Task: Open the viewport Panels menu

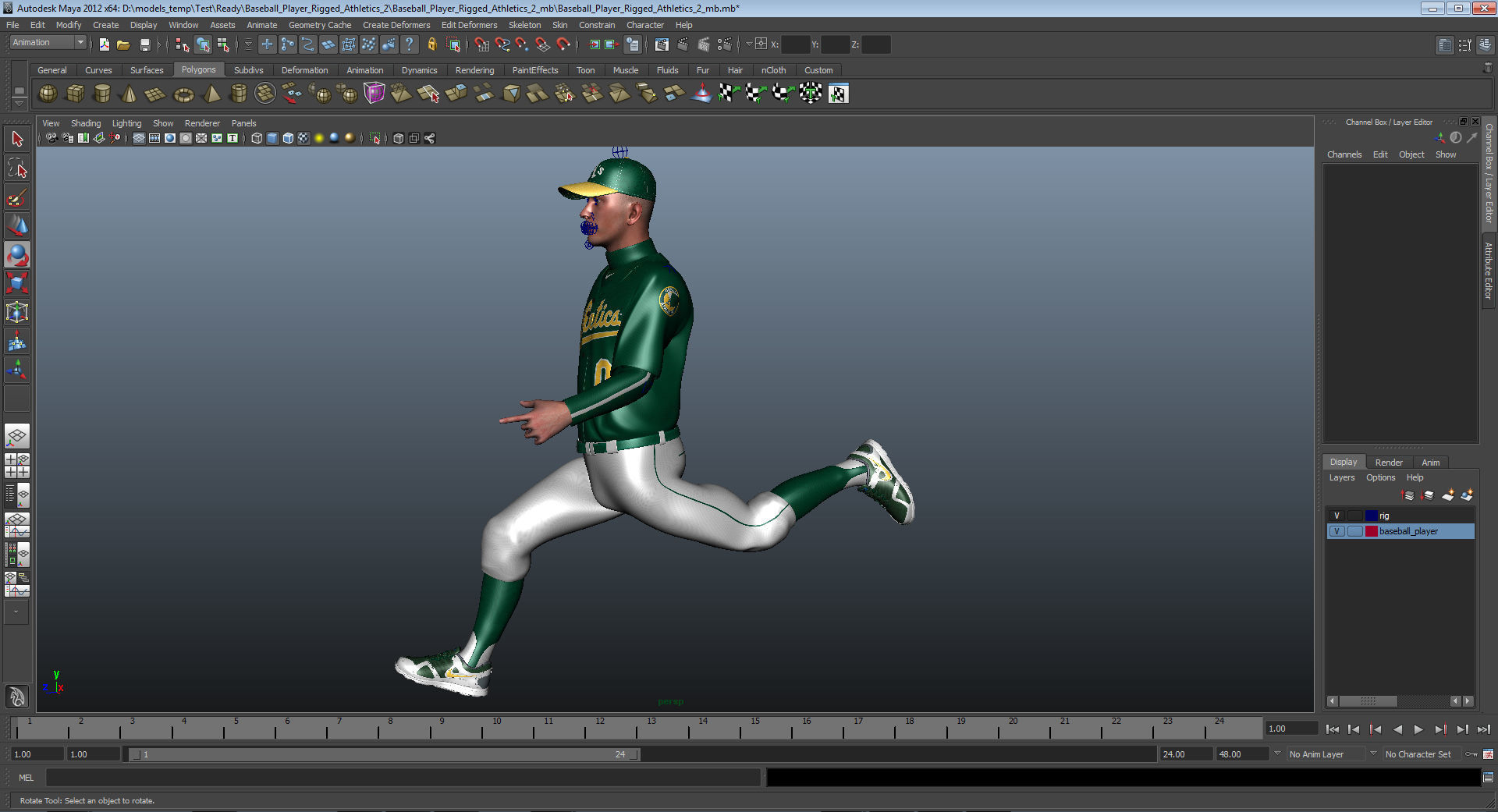Action: (243, 123)
